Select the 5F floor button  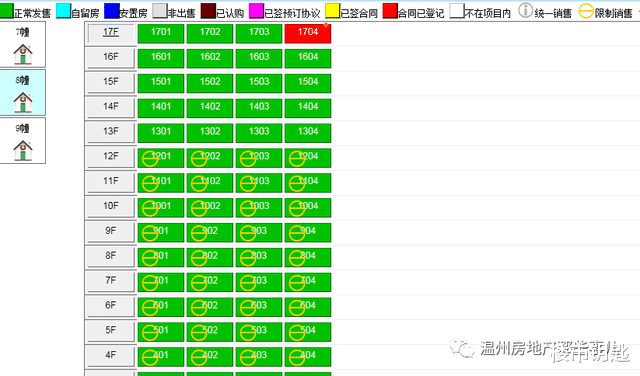(111, 332)
